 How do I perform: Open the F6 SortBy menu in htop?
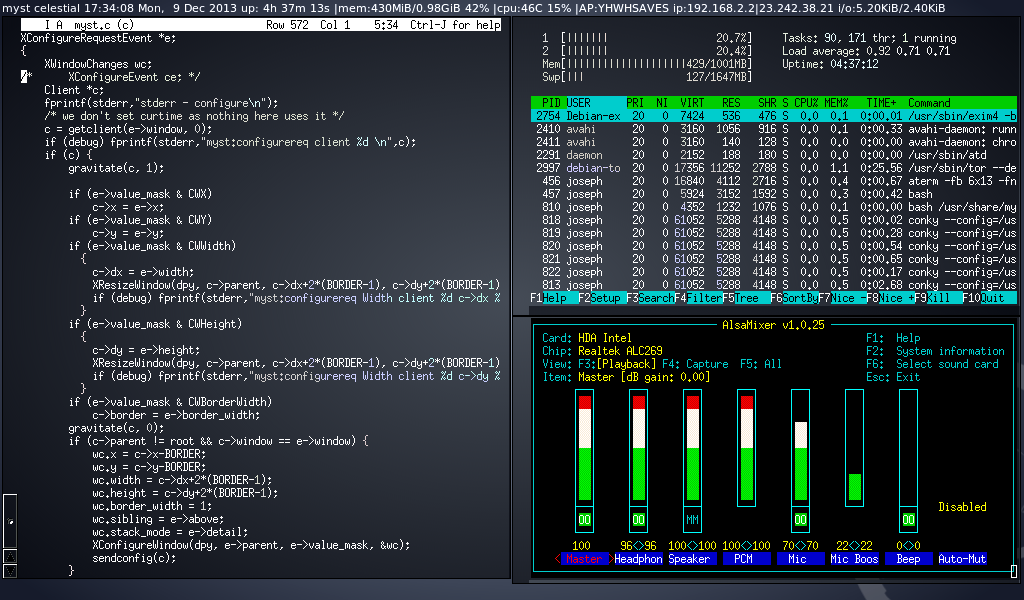click(799, 298)
